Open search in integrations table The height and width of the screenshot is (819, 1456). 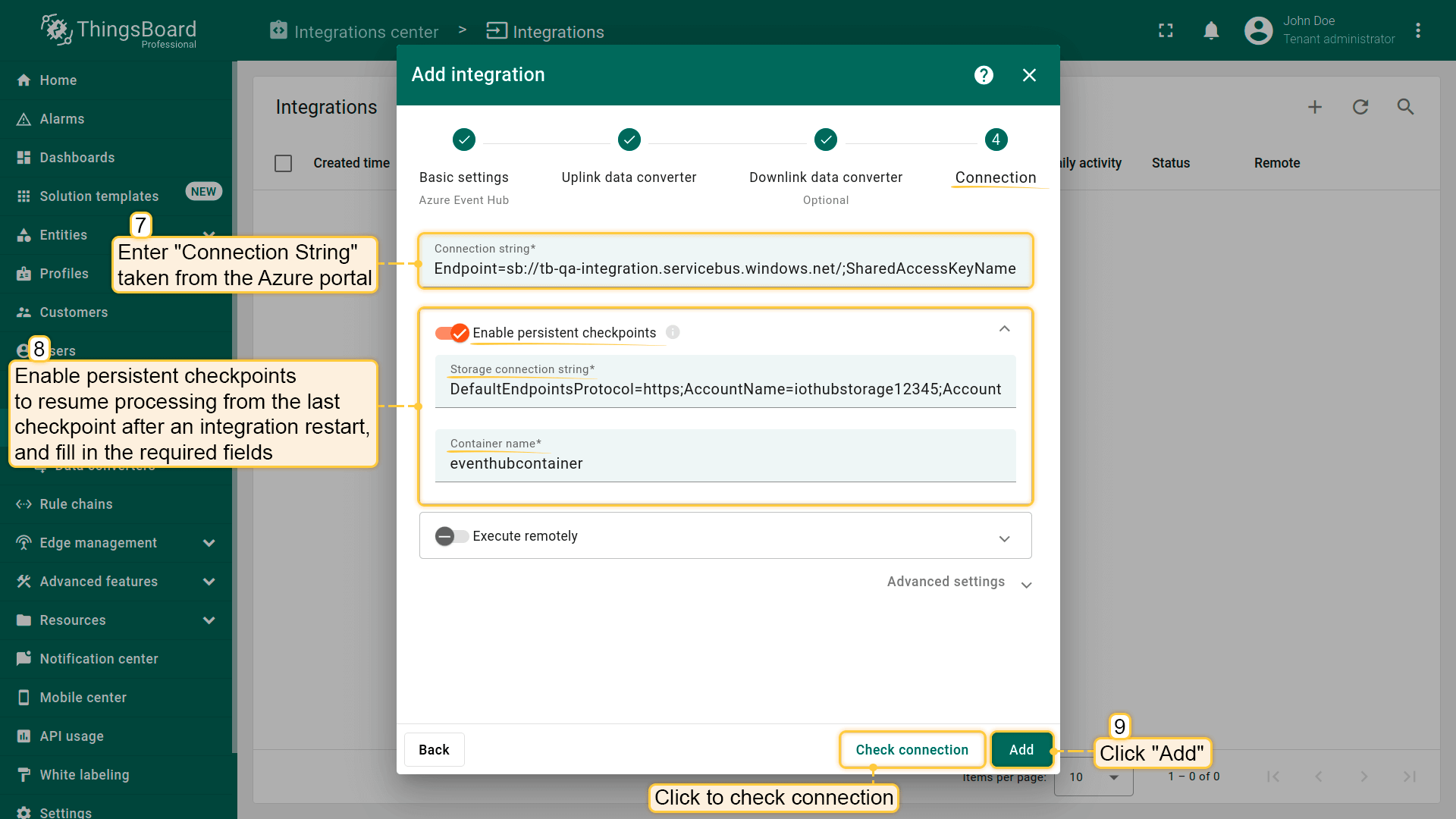coord(1405,107)
